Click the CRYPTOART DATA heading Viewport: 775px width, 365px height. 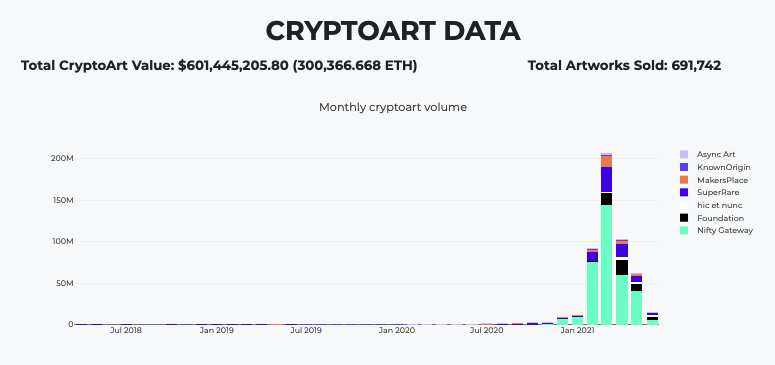pyautogui.click(x=393, y=31)
